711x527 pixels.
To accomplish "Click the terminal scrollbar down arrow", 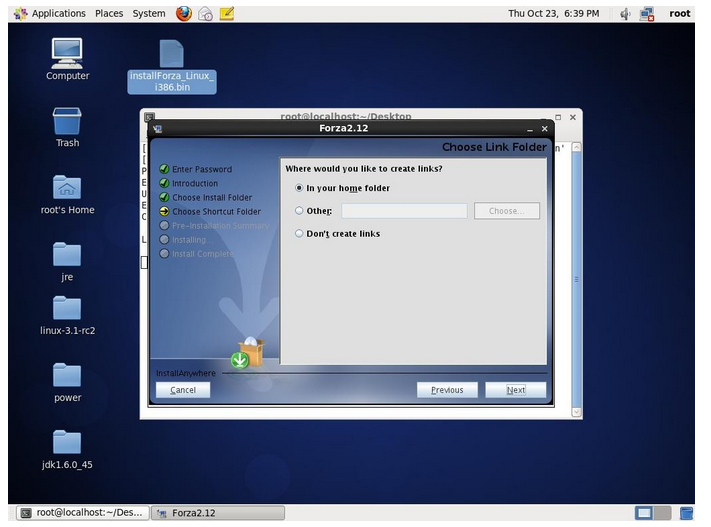I will 576,412.
